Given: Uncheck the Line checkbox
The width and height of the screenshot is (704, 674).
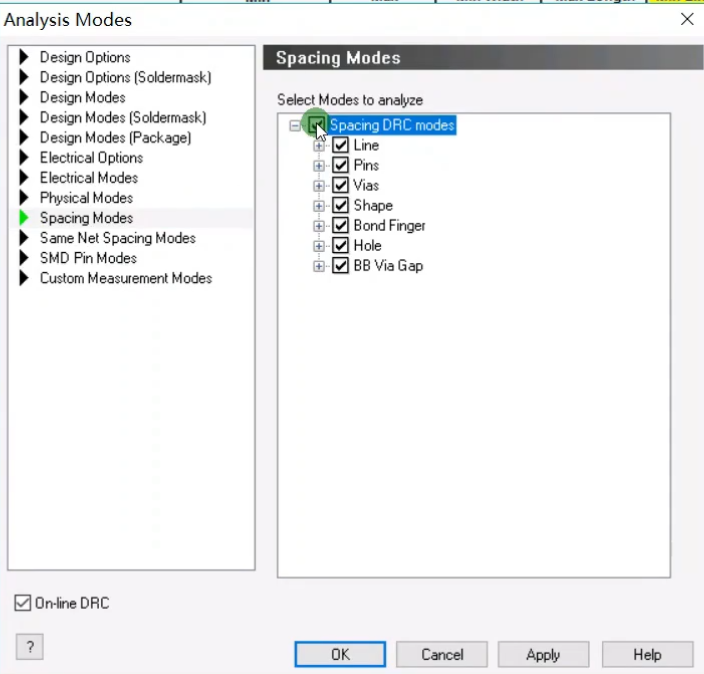Looking at the screenshot, I should click(340, 145).
